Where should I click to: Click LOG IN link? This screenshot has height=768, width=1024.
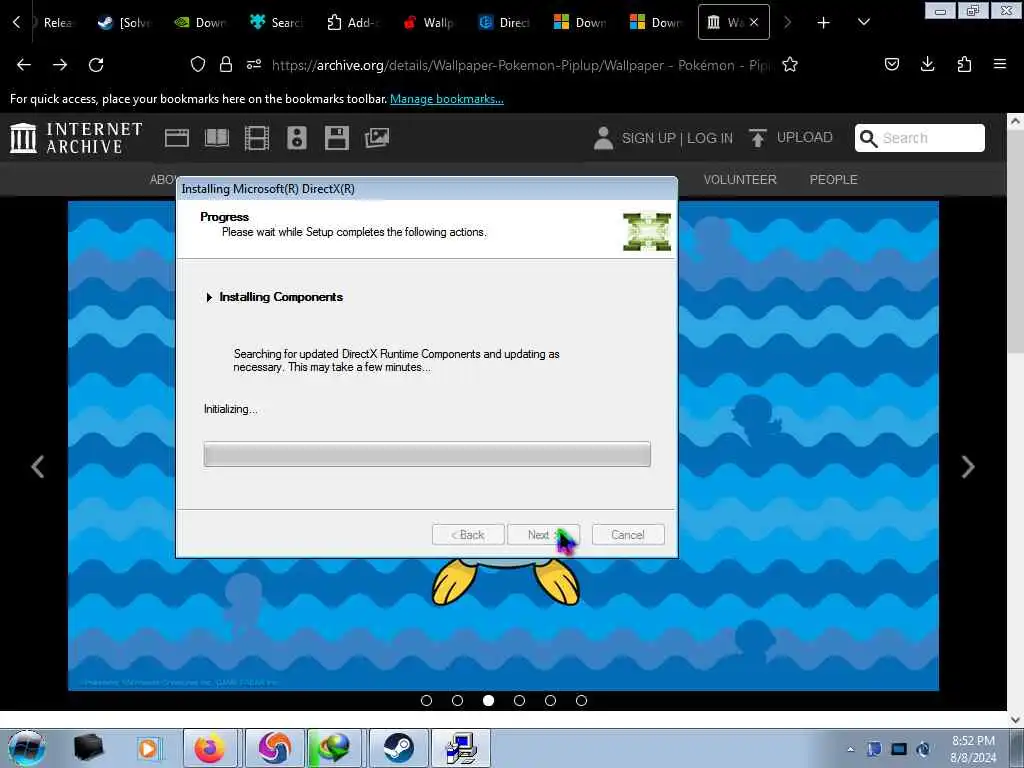(710, 138)
